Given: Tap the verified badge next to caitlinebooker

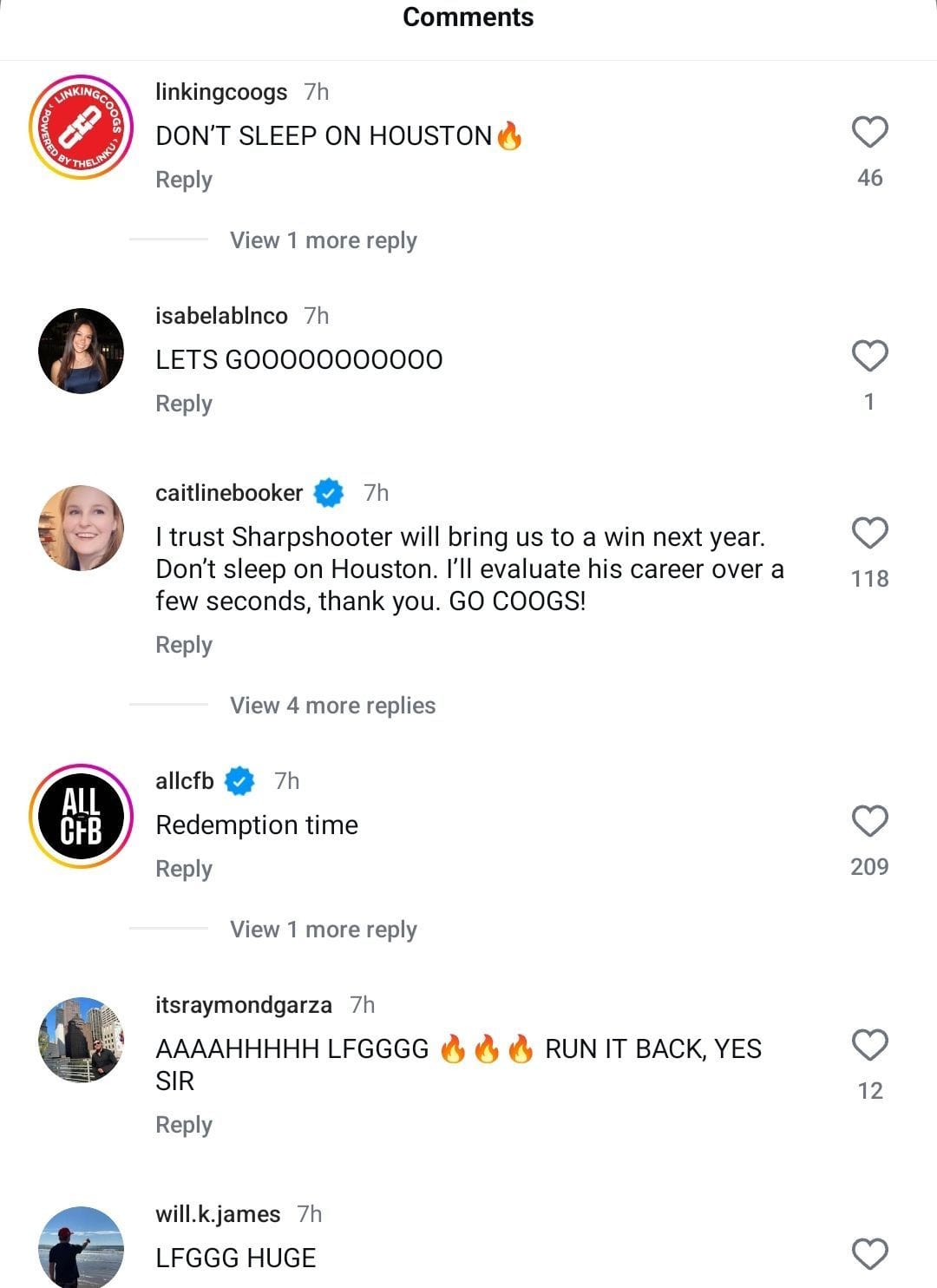Looking at the screenshot, I should pos(329,493).
